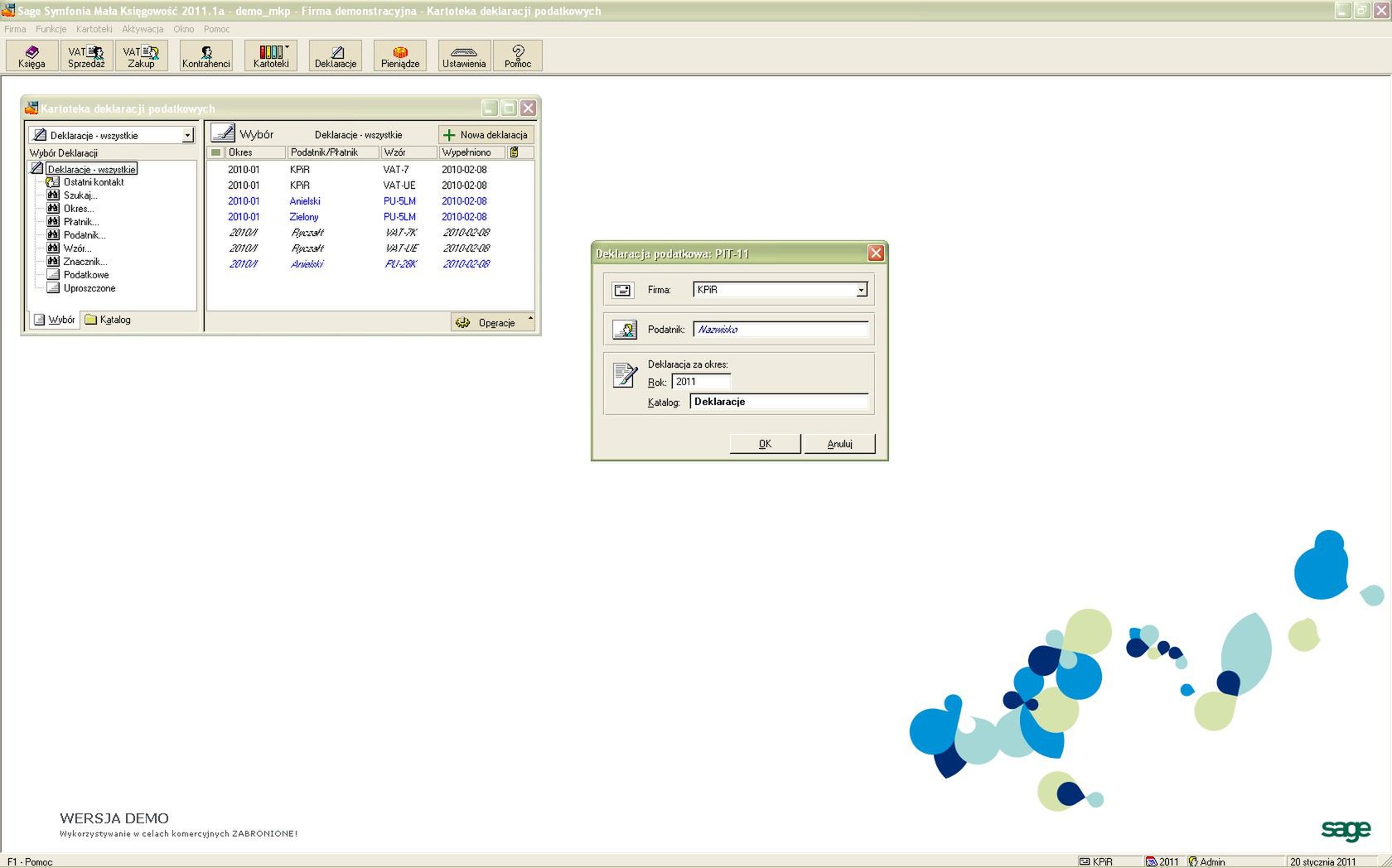The image size is (1392, 868).
Task: Click the Katalog field showing Deklaracje
Action: pyautogui.click(x=779, y=402)
